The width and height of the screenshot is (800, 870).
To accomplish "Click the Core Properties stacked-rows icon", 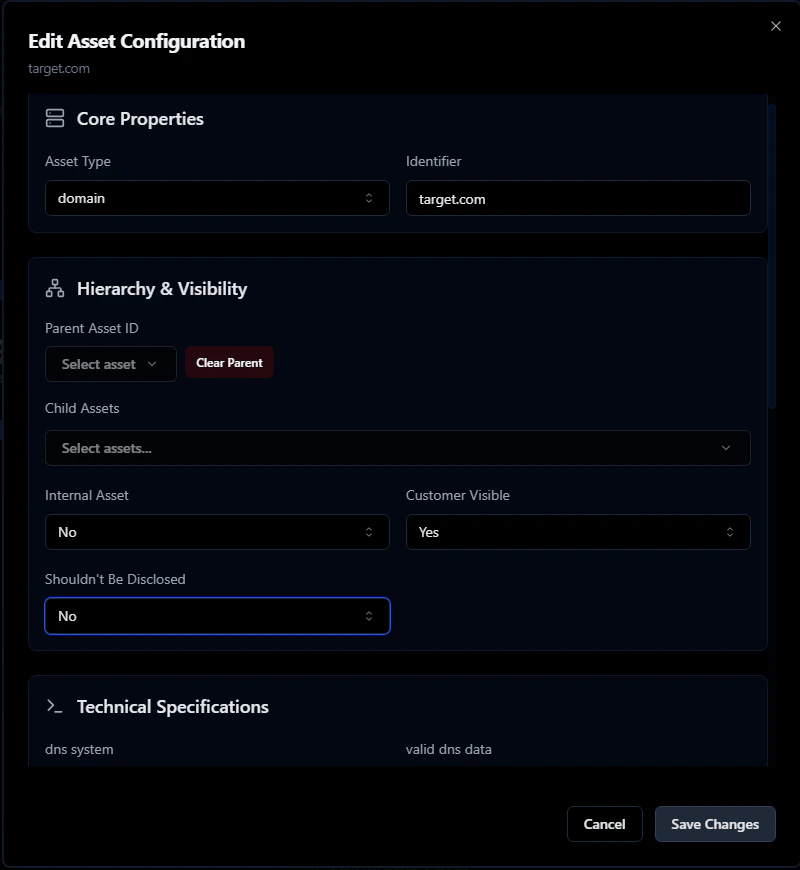I will click(x=55, y=118).
